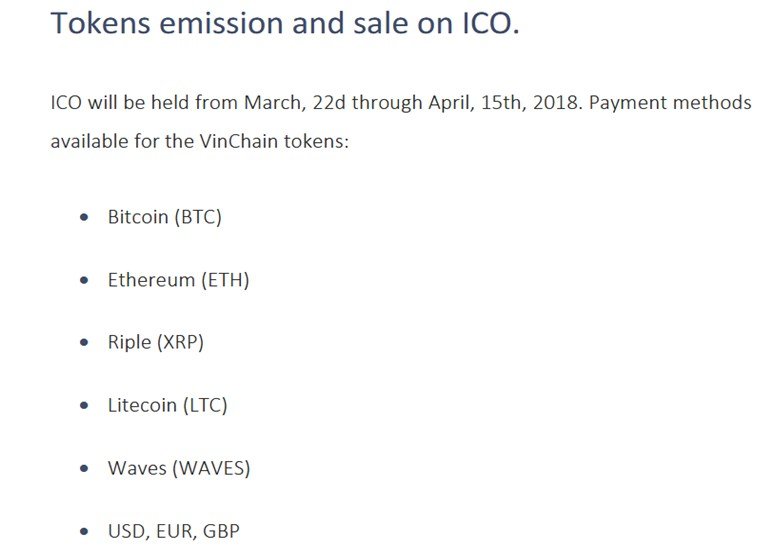This screenshot has width=780, height=556.
Task: Click the bullet point before Waves
Action: pos(85,469)
